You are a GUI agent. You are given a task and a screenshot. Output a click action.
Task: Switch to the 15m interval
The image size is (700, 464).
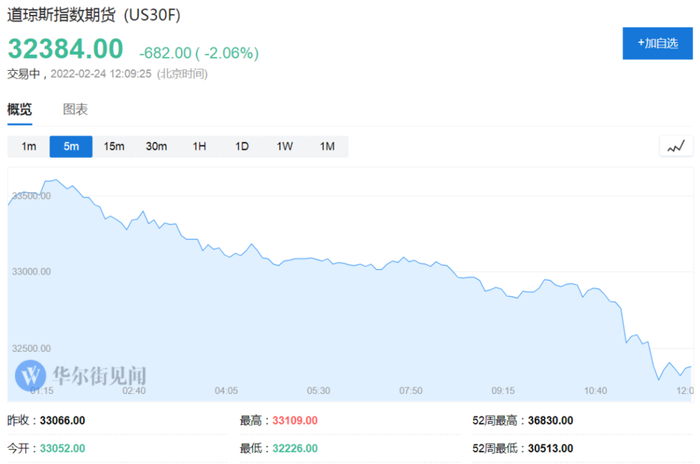coord(114,147)
